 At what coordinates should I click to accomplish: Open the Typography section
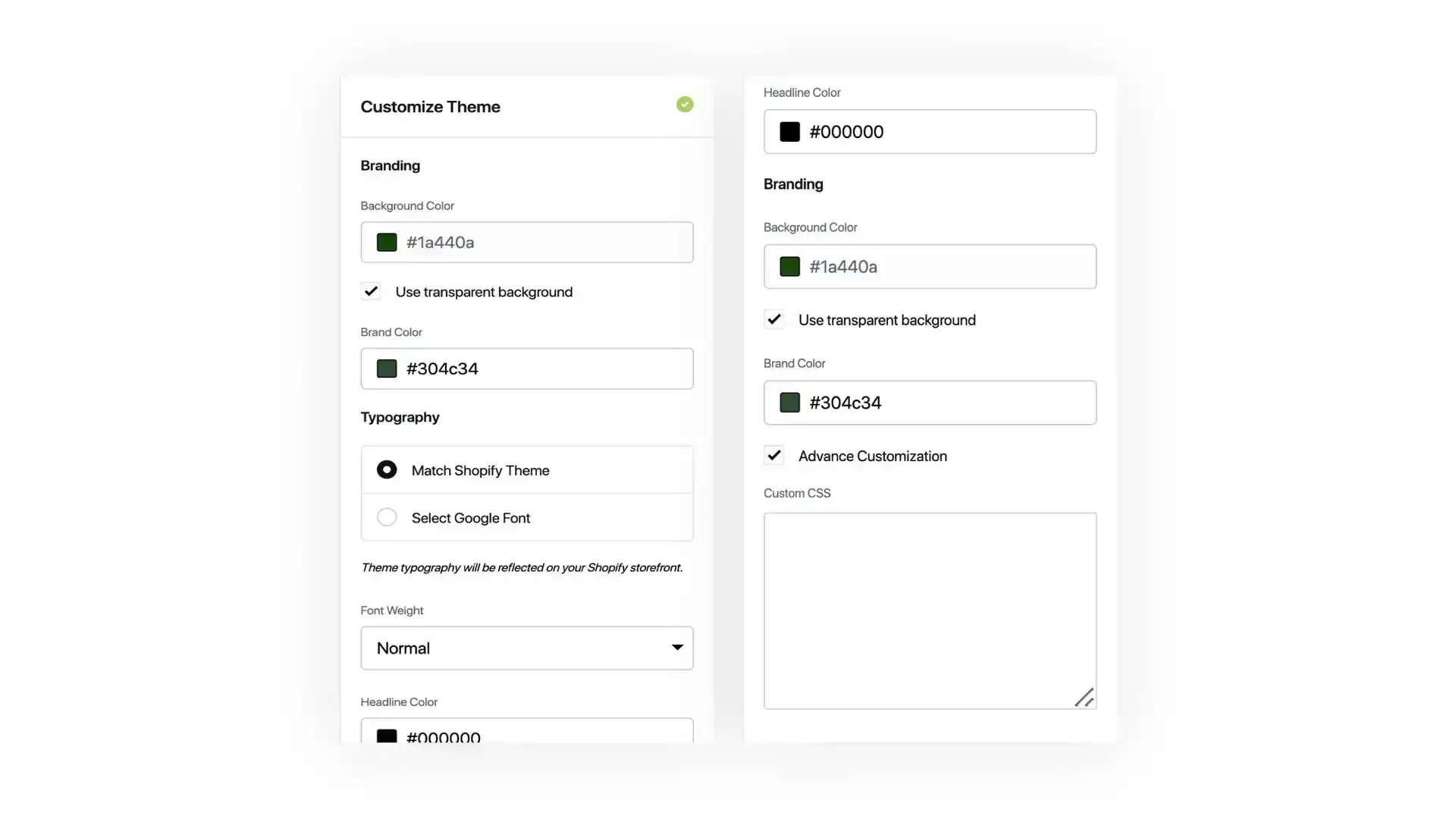(x=399, y=417)
